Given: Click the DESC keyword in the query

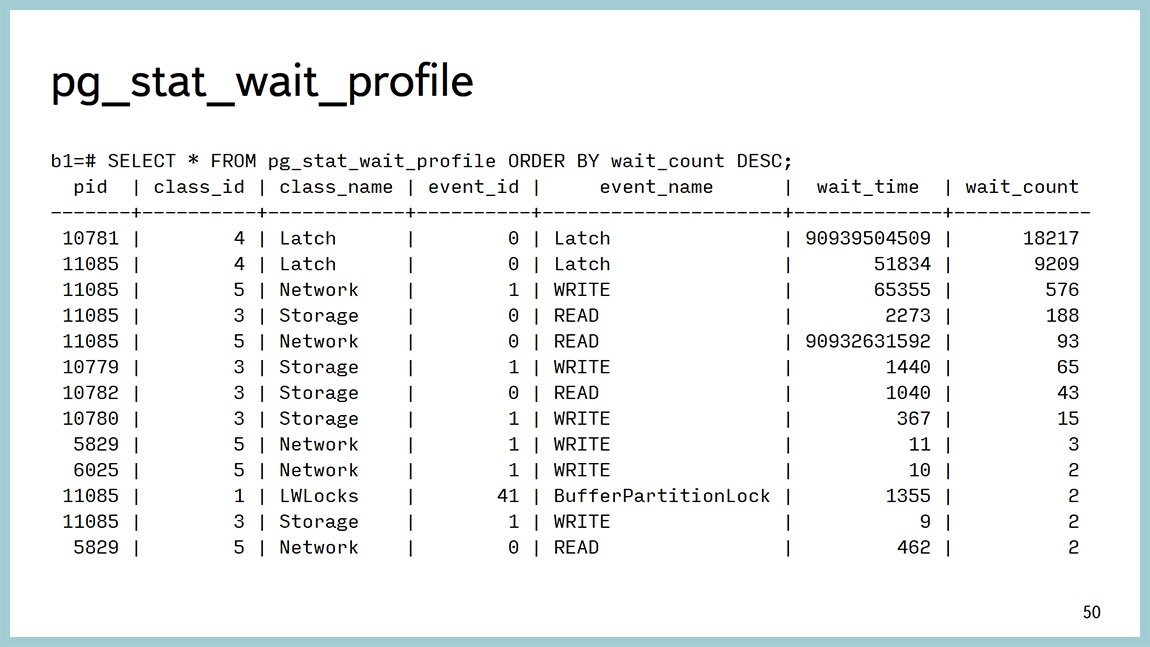Looking at the screenshot, I should coord(764,161).
